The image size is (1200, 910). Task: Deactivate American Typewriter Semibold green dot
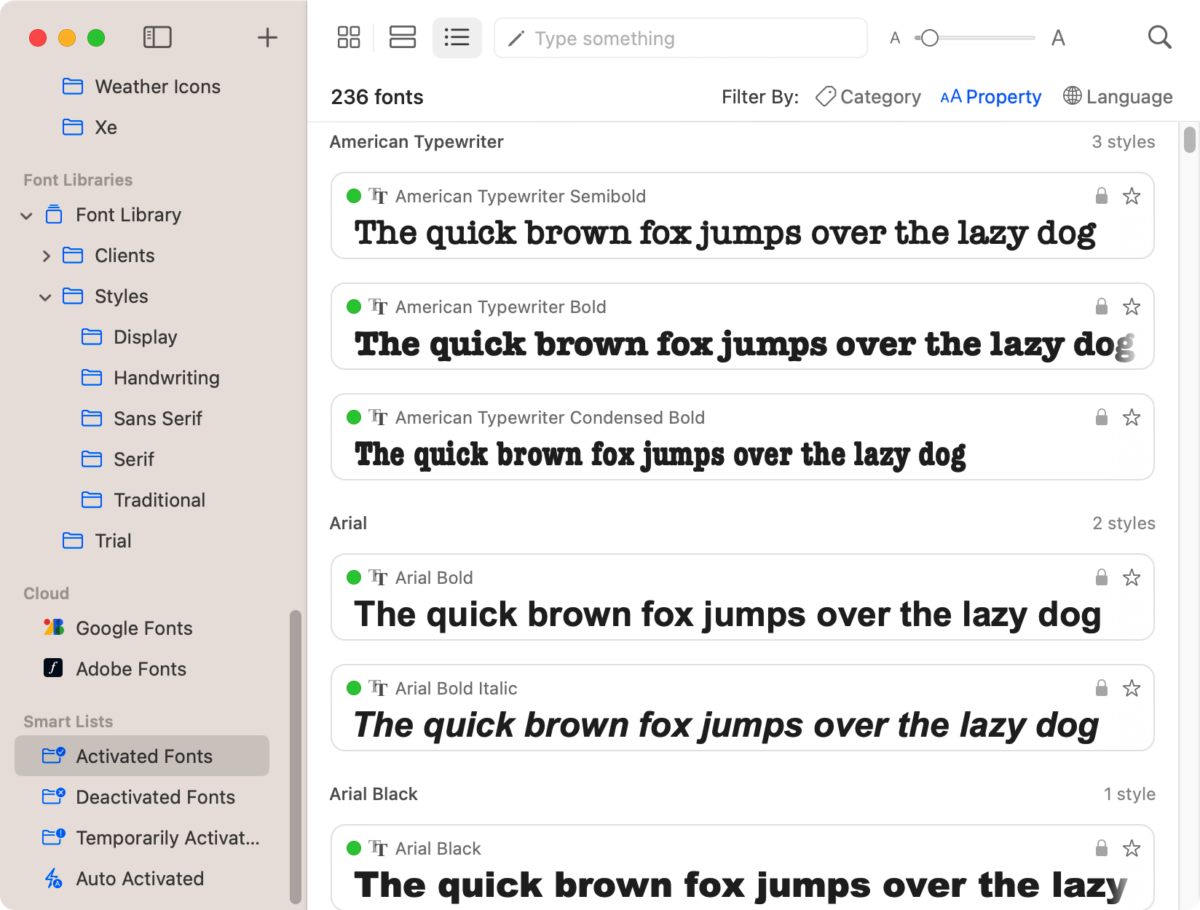click(x=353, y=196)
